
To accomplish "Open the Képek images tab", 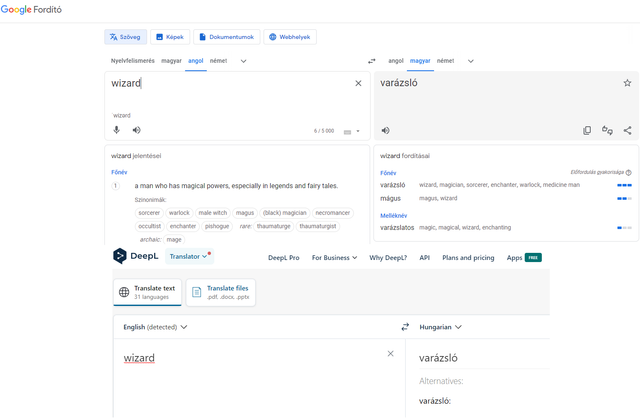I will coord(170,37).
